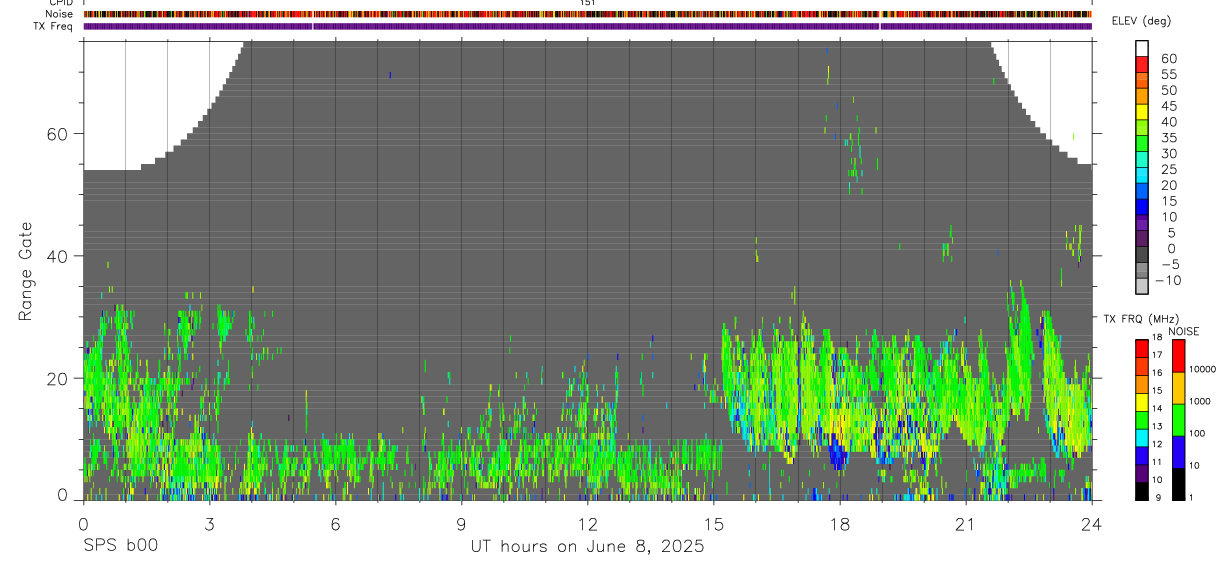Click the multicolored Noise strip above the plot
The image size is (1228, 567).
coord(588,14)
